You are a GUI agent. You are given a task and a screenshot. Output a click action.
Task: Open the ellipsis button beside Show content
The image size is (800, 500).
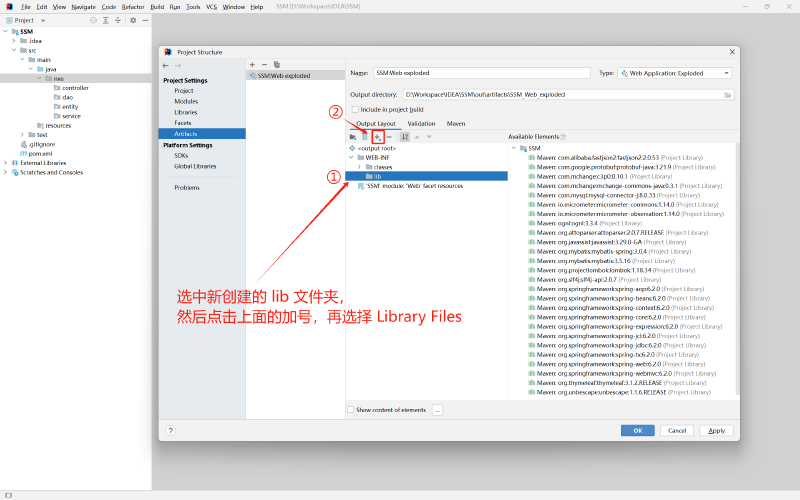[x=437, y=410]
